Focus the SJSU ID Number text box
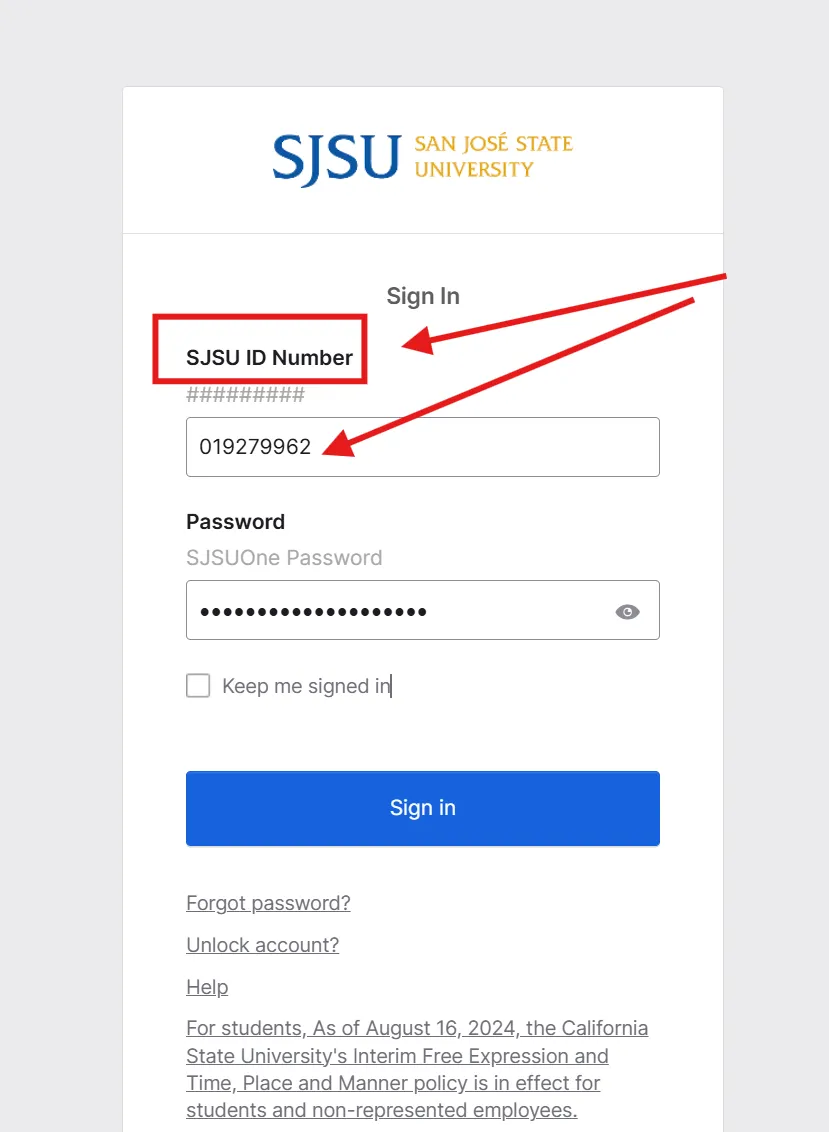 click(422, 447)
